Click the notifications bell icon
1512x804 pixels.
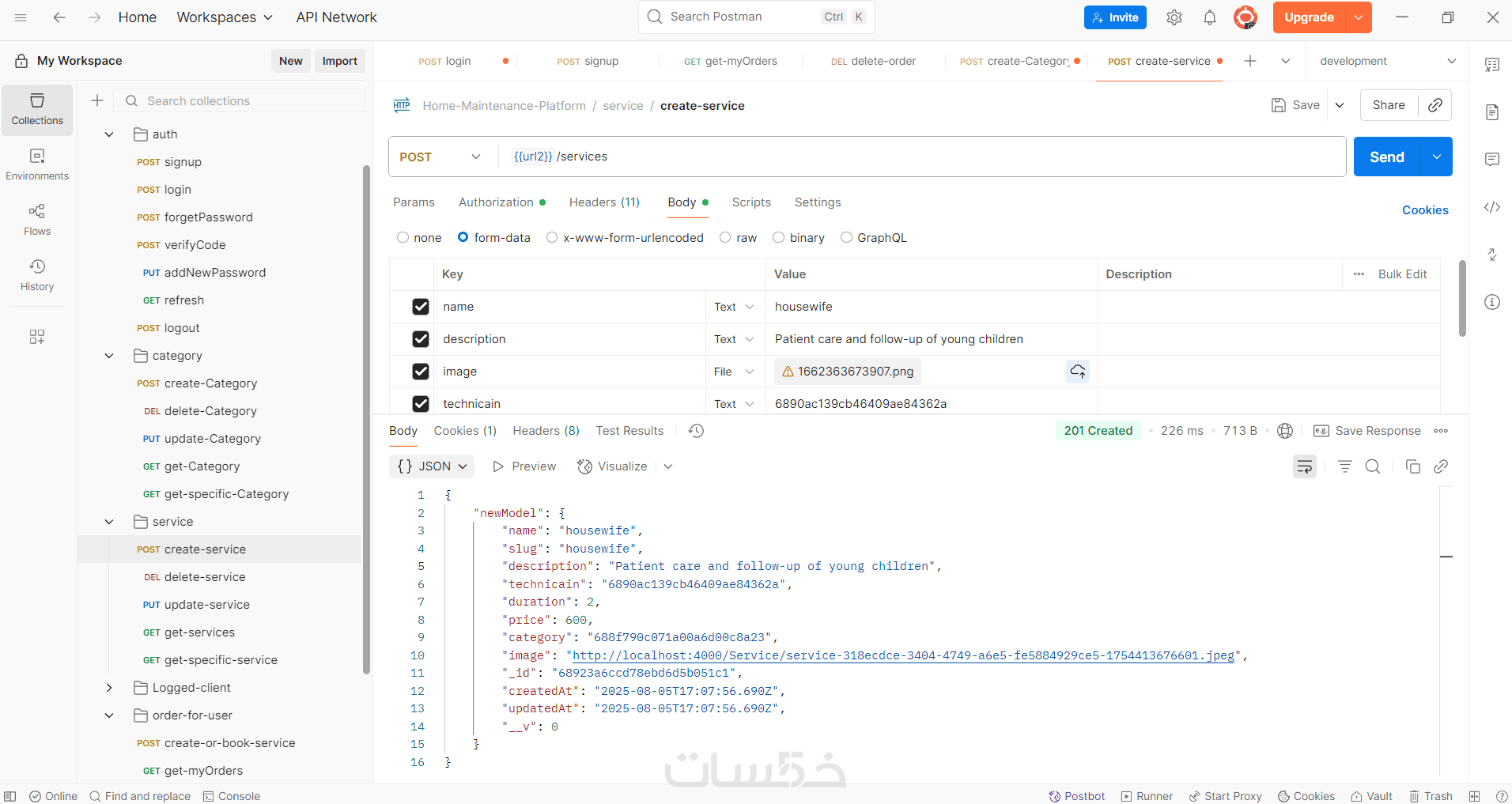pyautogui.click(x=1209, y=17)
